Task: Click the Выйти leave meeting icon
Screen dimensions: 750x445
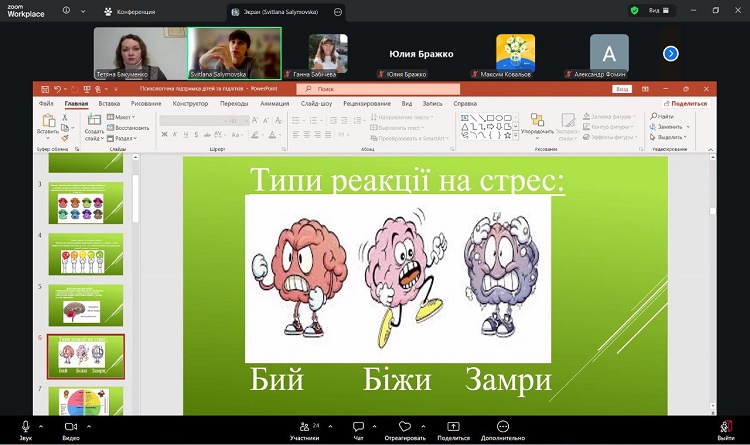Action: [x=725, y=426]
